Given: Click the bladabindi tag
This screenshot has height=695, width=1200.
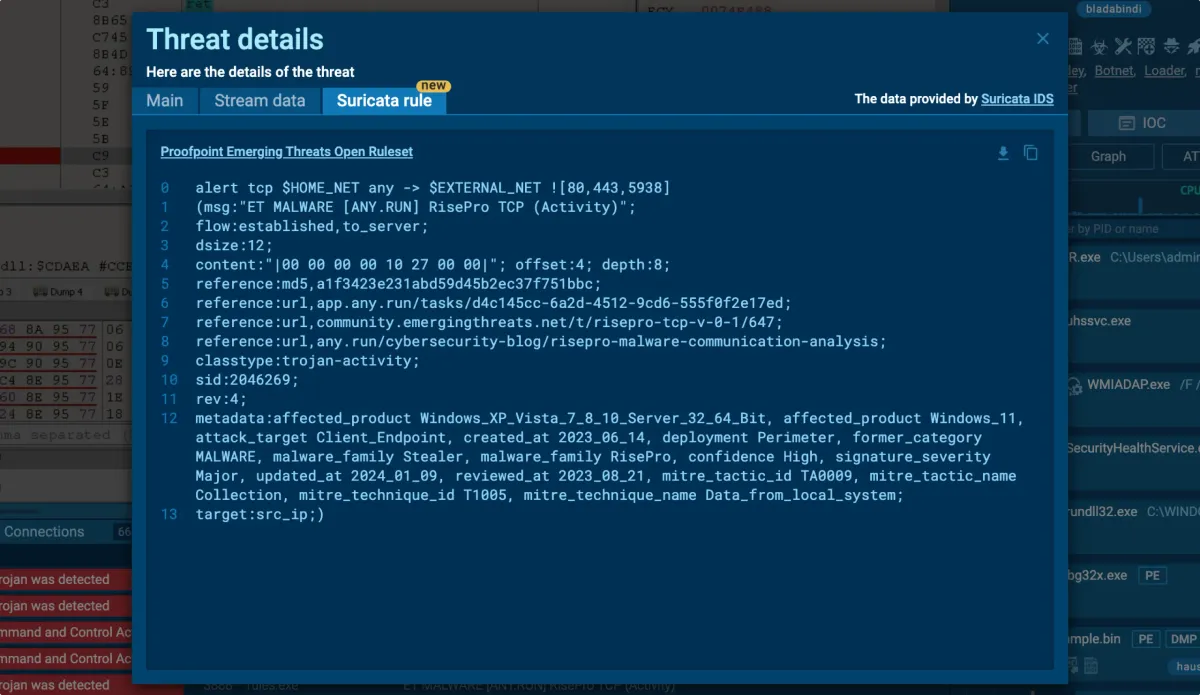Looking at the screenshot, I should tap(1113, 9).
